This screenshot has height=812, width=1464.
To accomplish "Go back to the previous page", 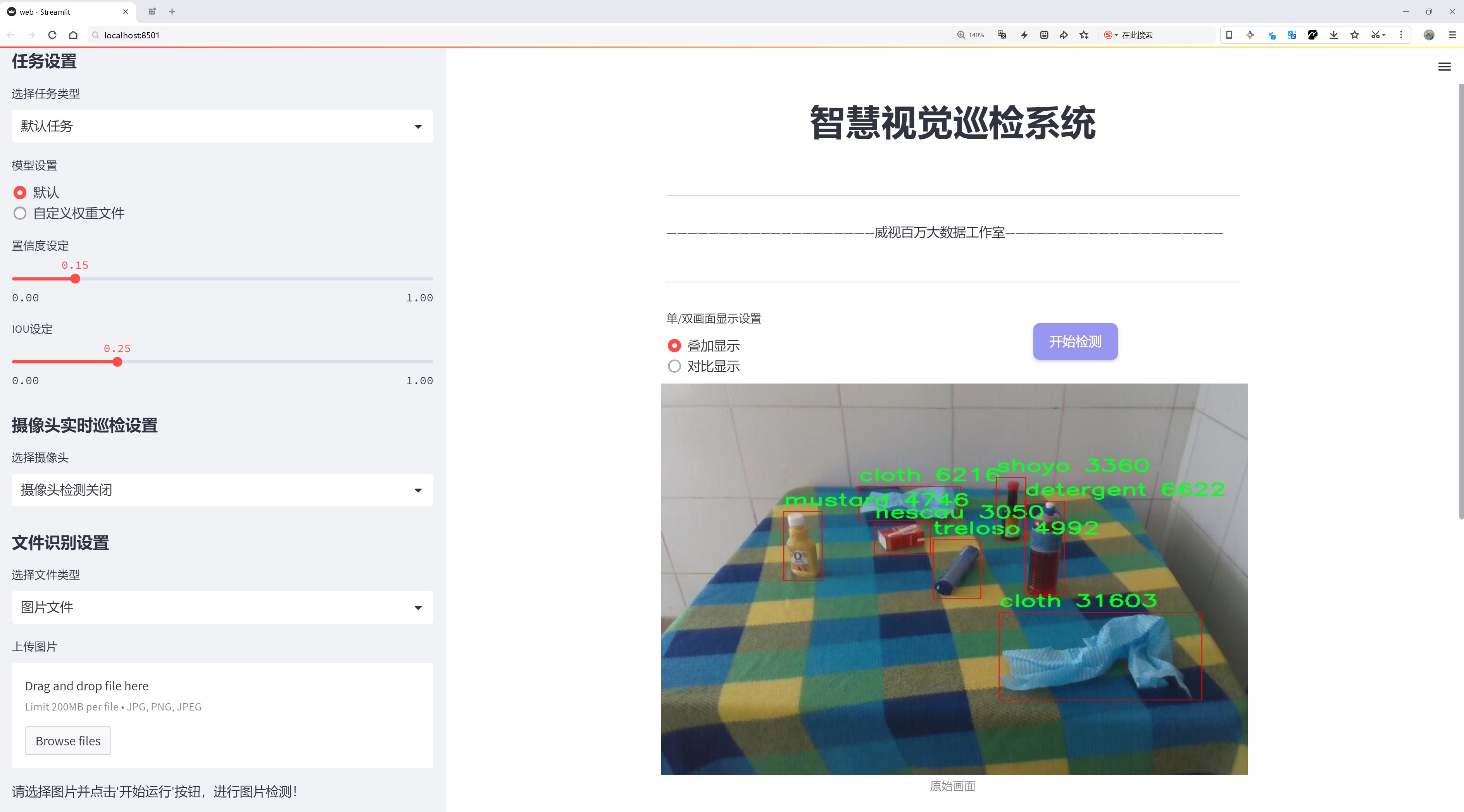I will click(11, 35).
